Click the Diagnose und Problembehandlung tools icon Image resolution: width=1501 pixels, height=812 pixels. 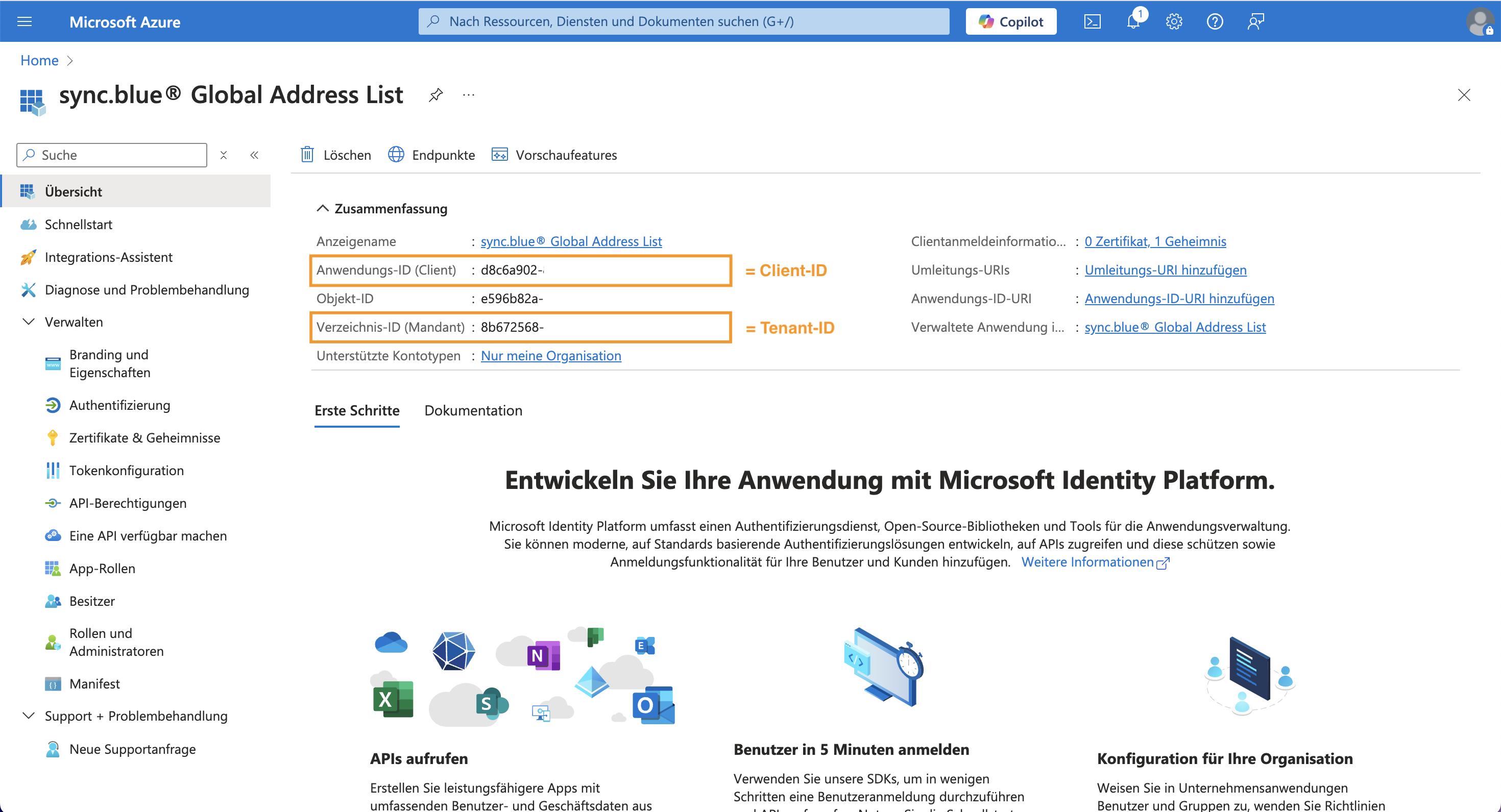click(x=28, y=289)
